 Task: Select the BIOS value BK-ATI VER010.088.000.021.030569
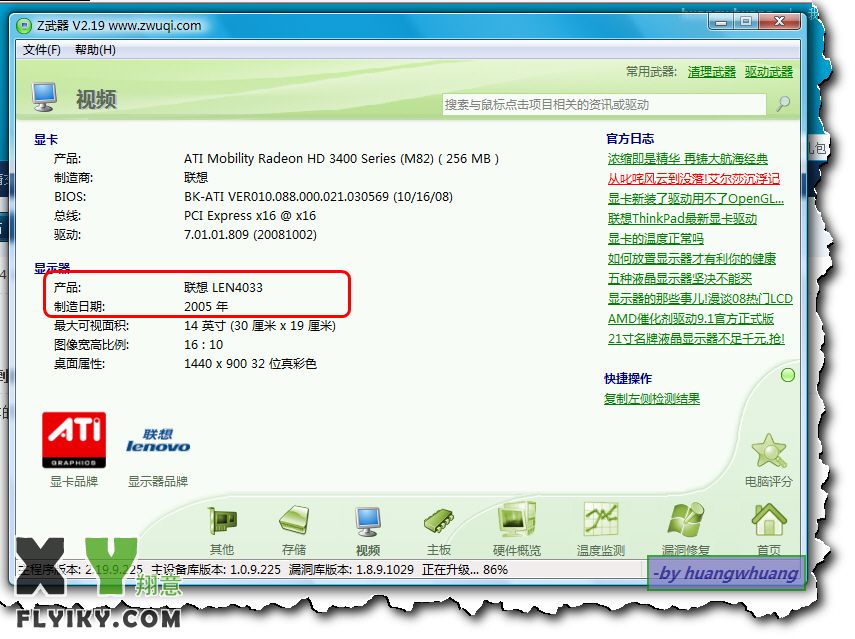point(318,197)
